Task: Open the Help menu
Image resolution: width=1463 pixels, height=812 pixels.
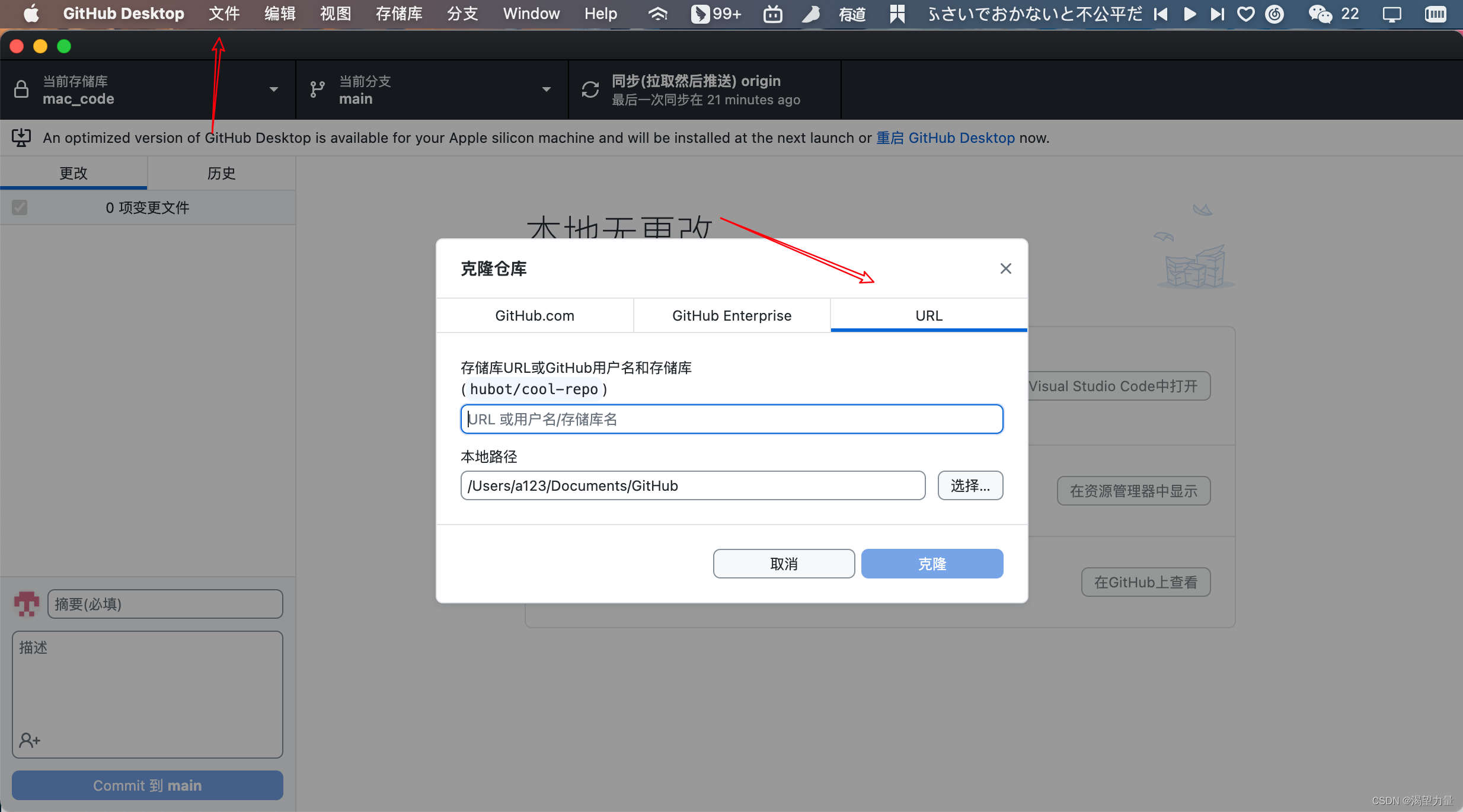Action: click(600, 14)
